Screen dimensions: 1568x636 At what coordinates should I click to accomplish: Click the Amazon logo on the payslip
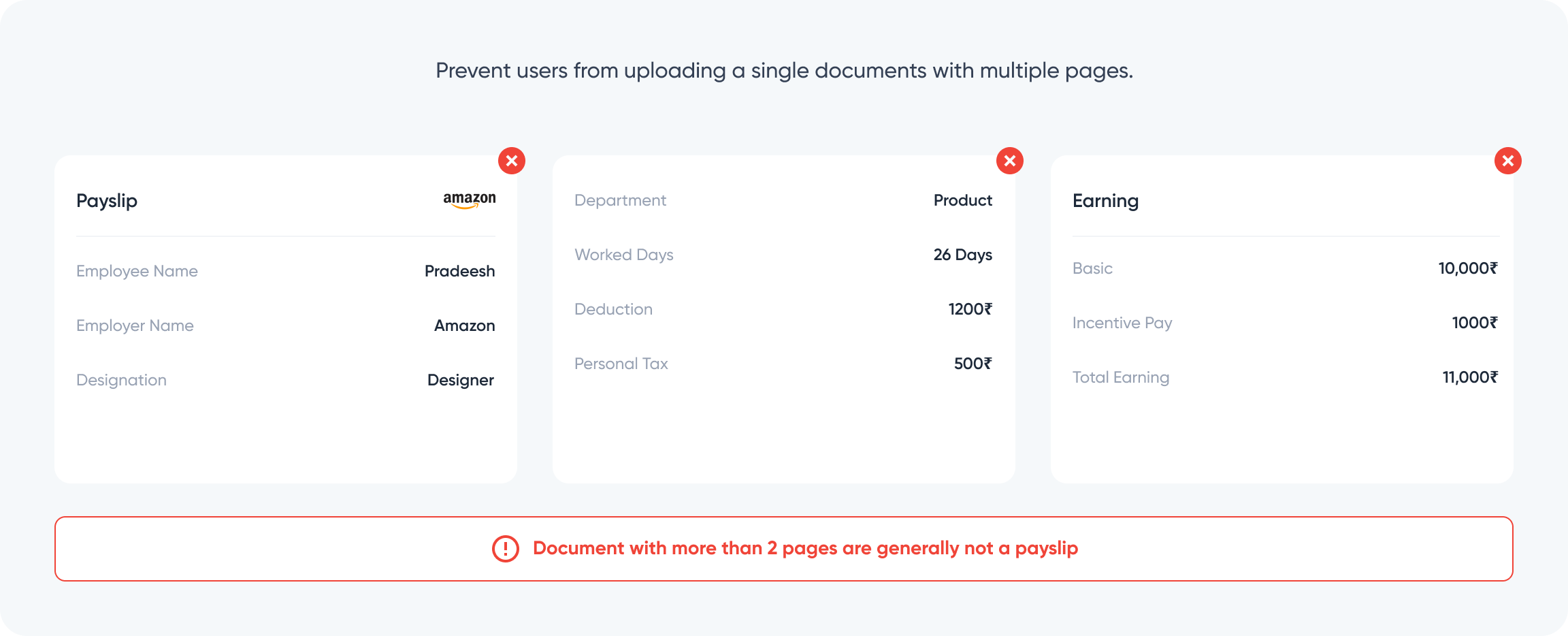(470, 200)
